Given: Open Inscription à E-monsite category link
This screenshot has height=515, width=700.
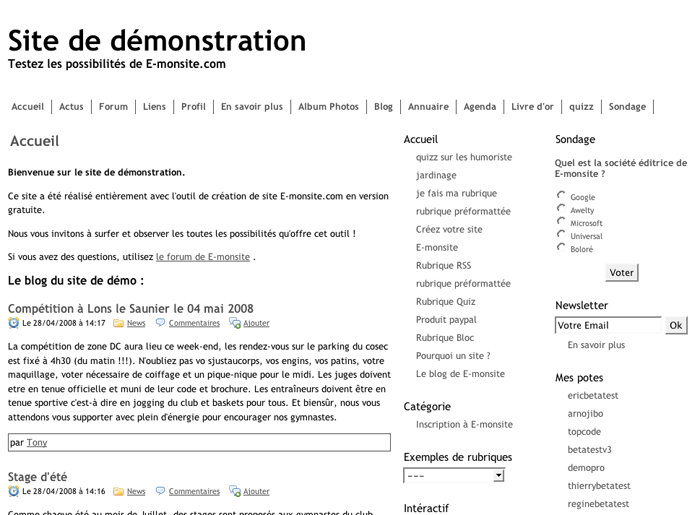Looking at the screenshot, I should 464,424.
